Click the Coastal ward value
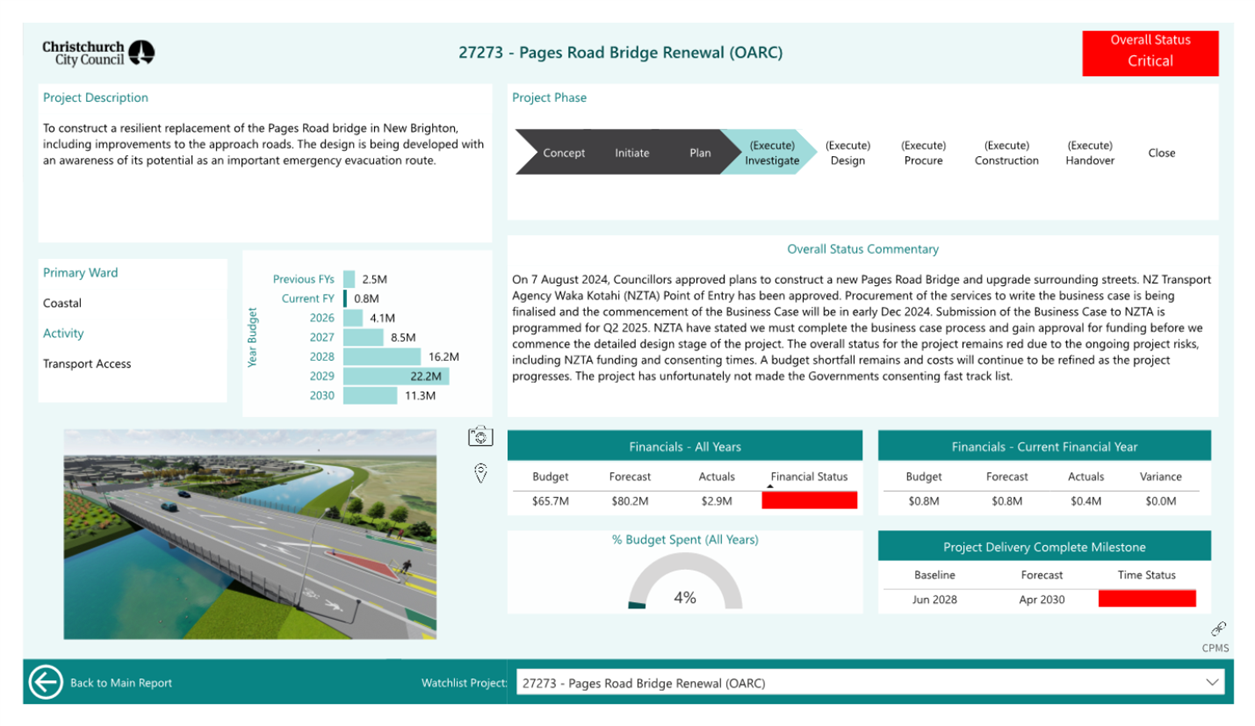 tap(62, 303)
